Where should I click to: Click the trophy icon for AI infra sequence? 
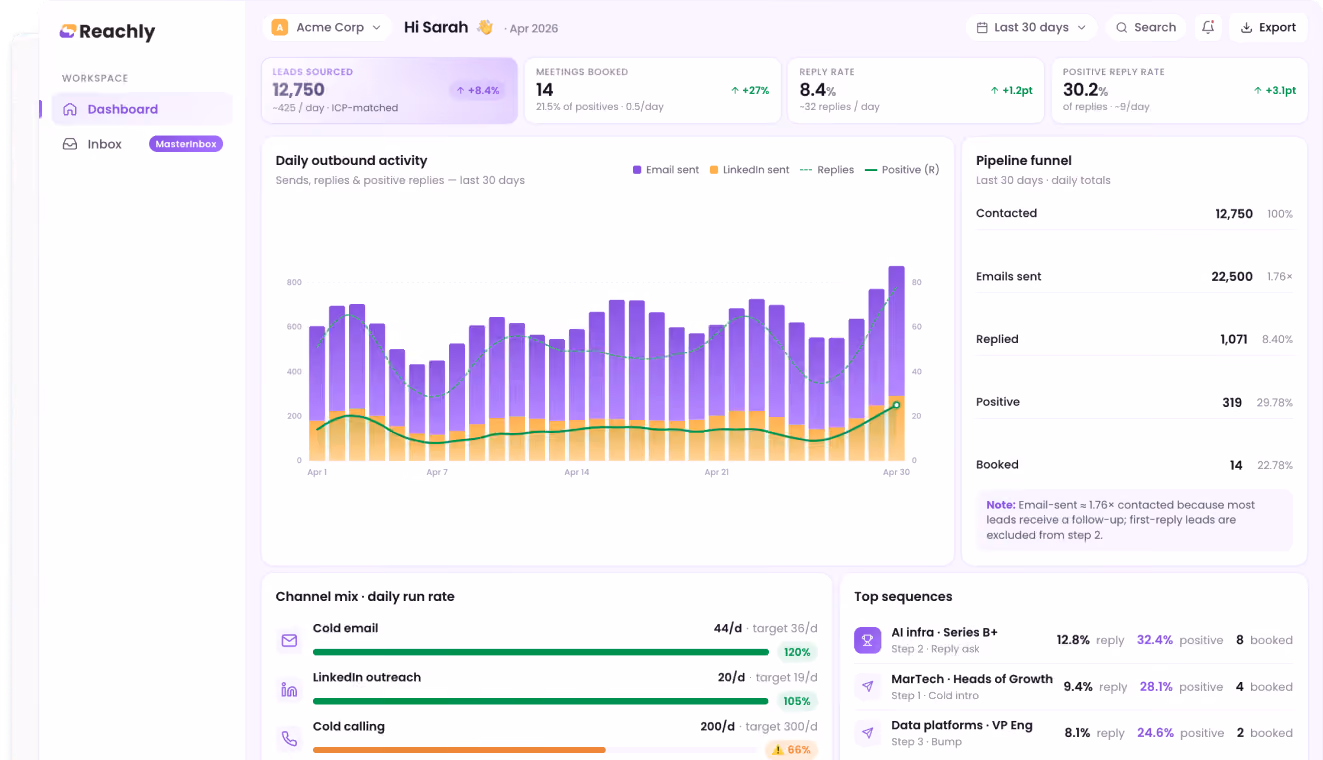click(x=867, y=640)
